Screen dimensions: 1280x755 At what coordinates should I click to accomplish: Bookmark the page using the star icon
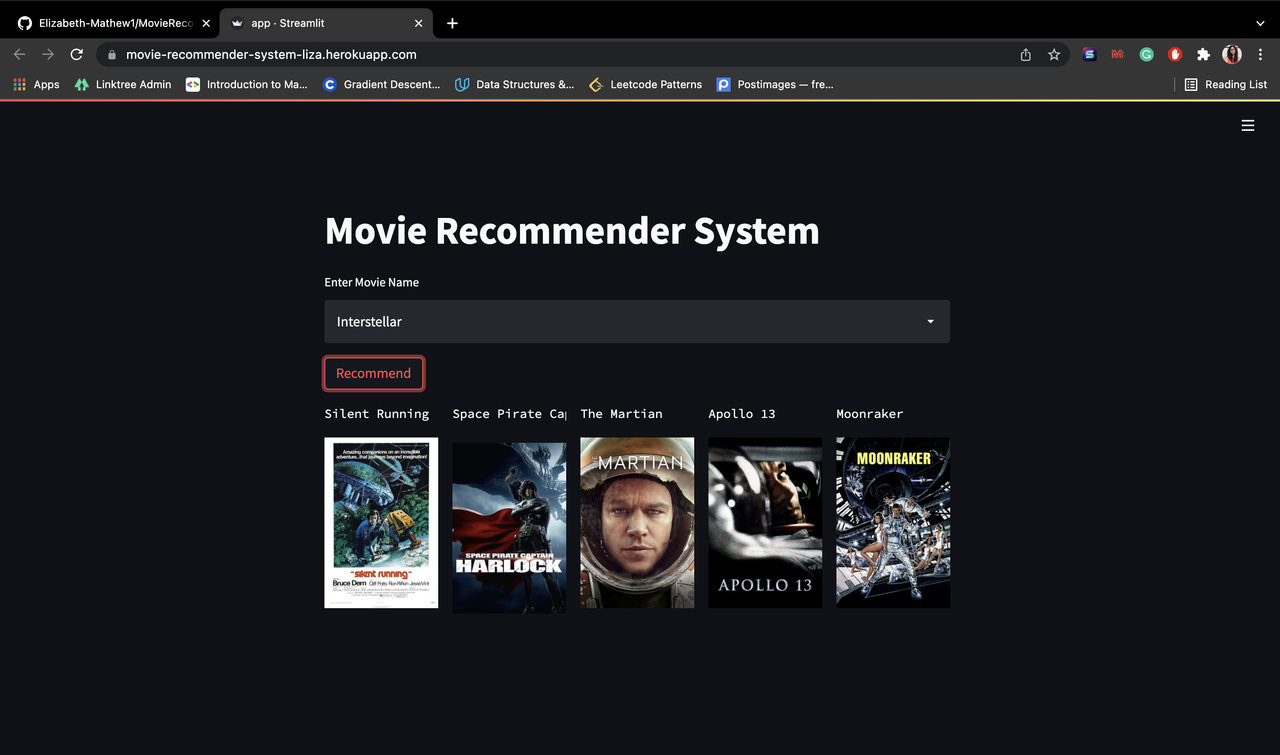1054,54
